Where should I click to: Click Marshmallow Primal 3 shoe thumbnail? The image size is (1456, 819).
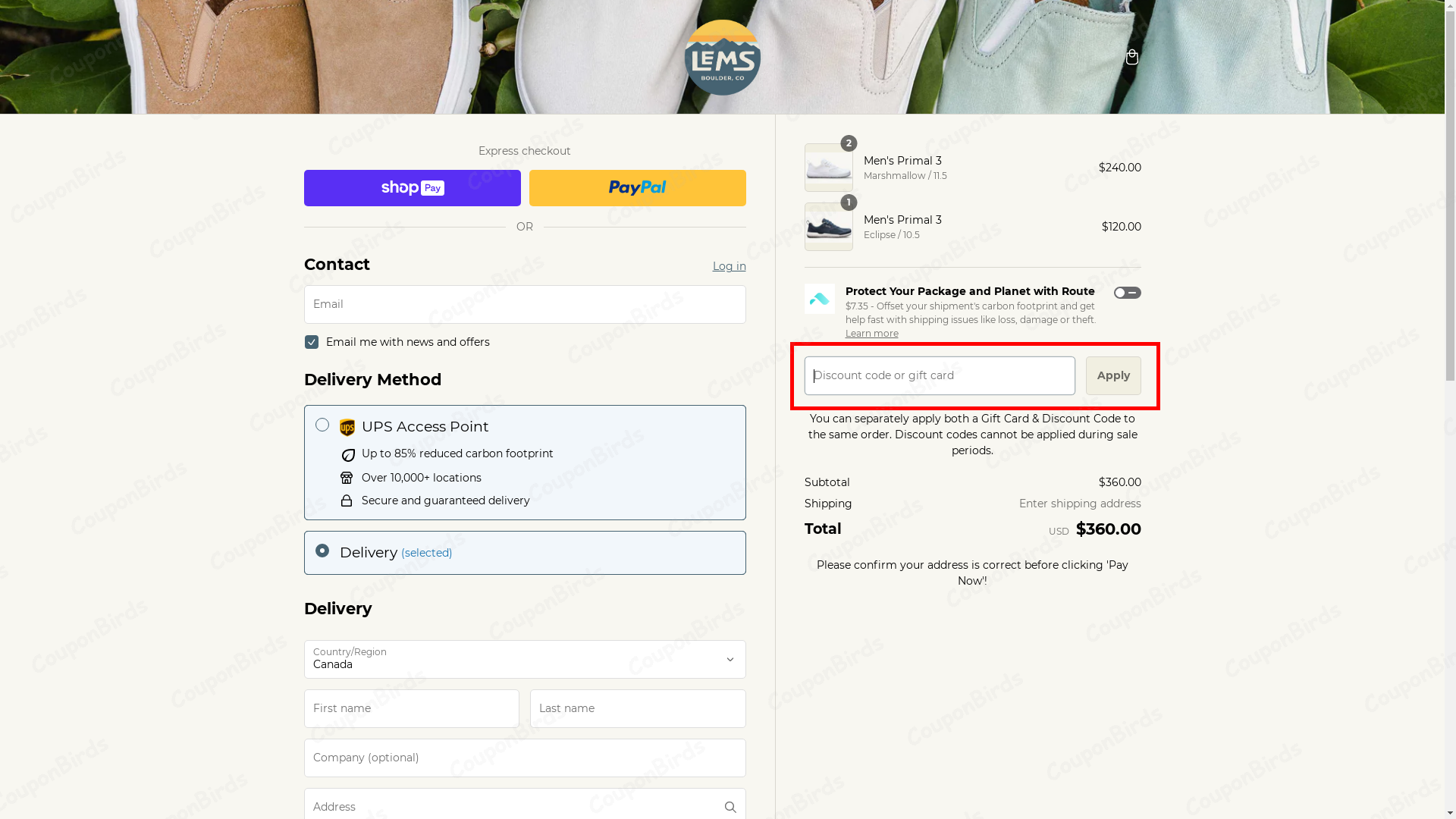coord(828,168)
